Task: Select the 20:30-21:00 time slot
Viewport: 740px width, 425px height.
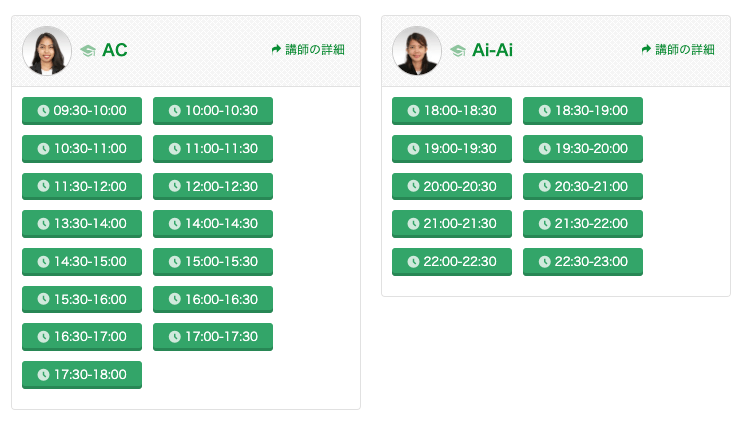Action: coord(583,186)
